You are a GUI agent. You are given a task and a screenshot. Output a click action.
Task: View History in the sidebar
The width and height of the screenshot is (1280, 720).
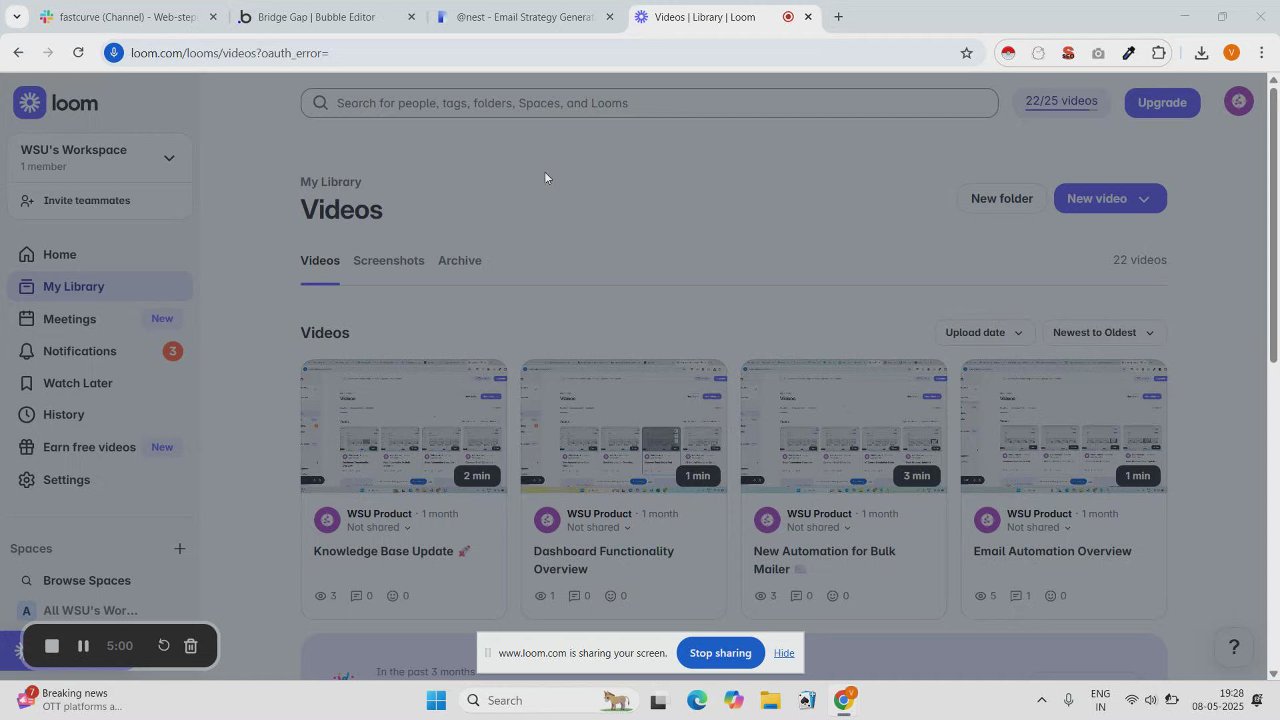101,415
